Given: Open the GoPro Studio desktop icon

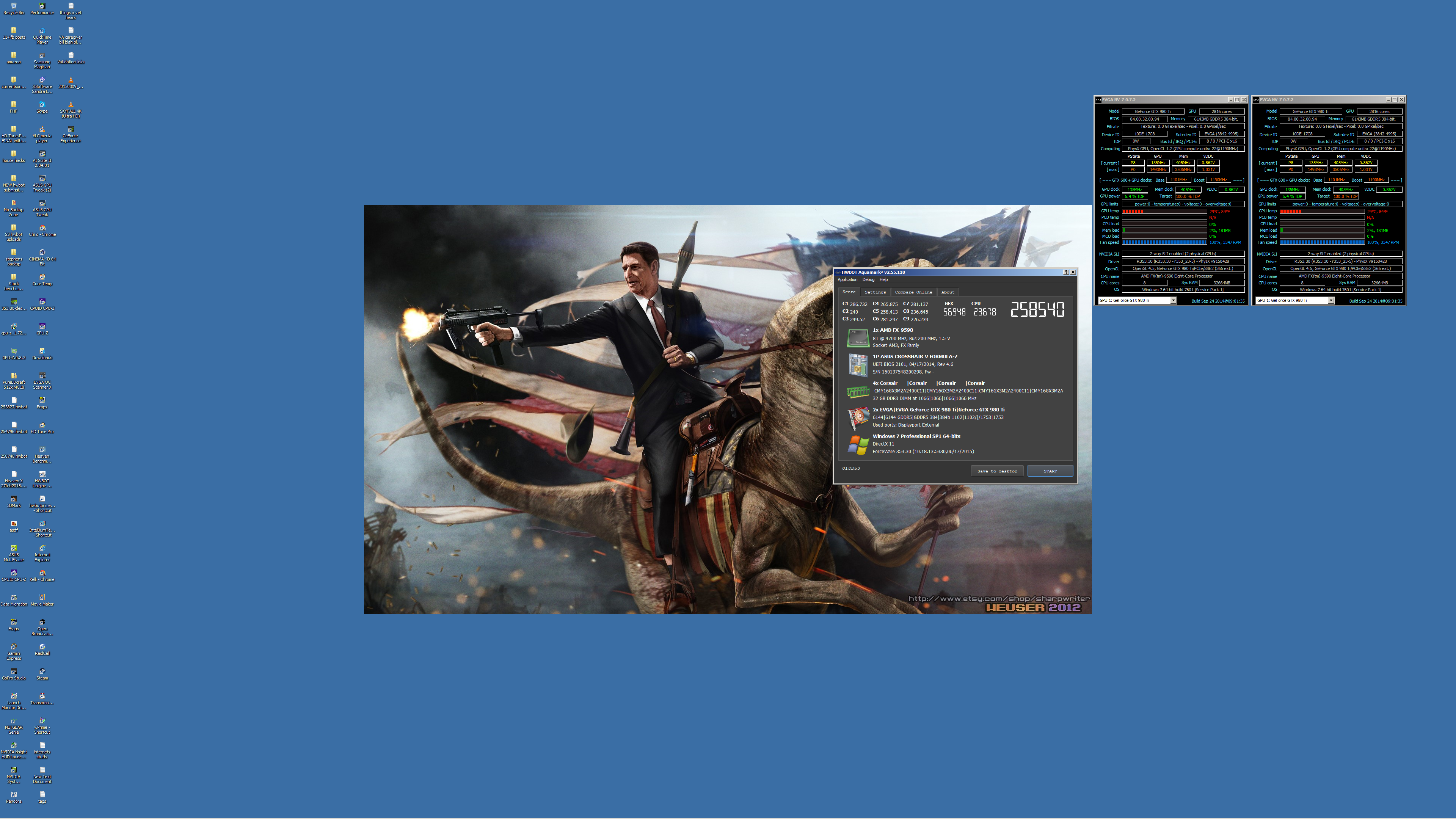Looking at the screenshot, I should click(x=14, y=674).
